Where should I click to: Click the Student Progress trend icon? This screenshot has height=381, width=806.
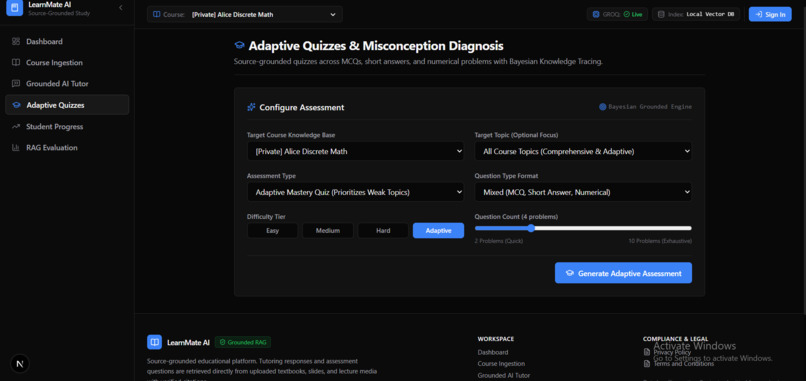coord(16,126)
